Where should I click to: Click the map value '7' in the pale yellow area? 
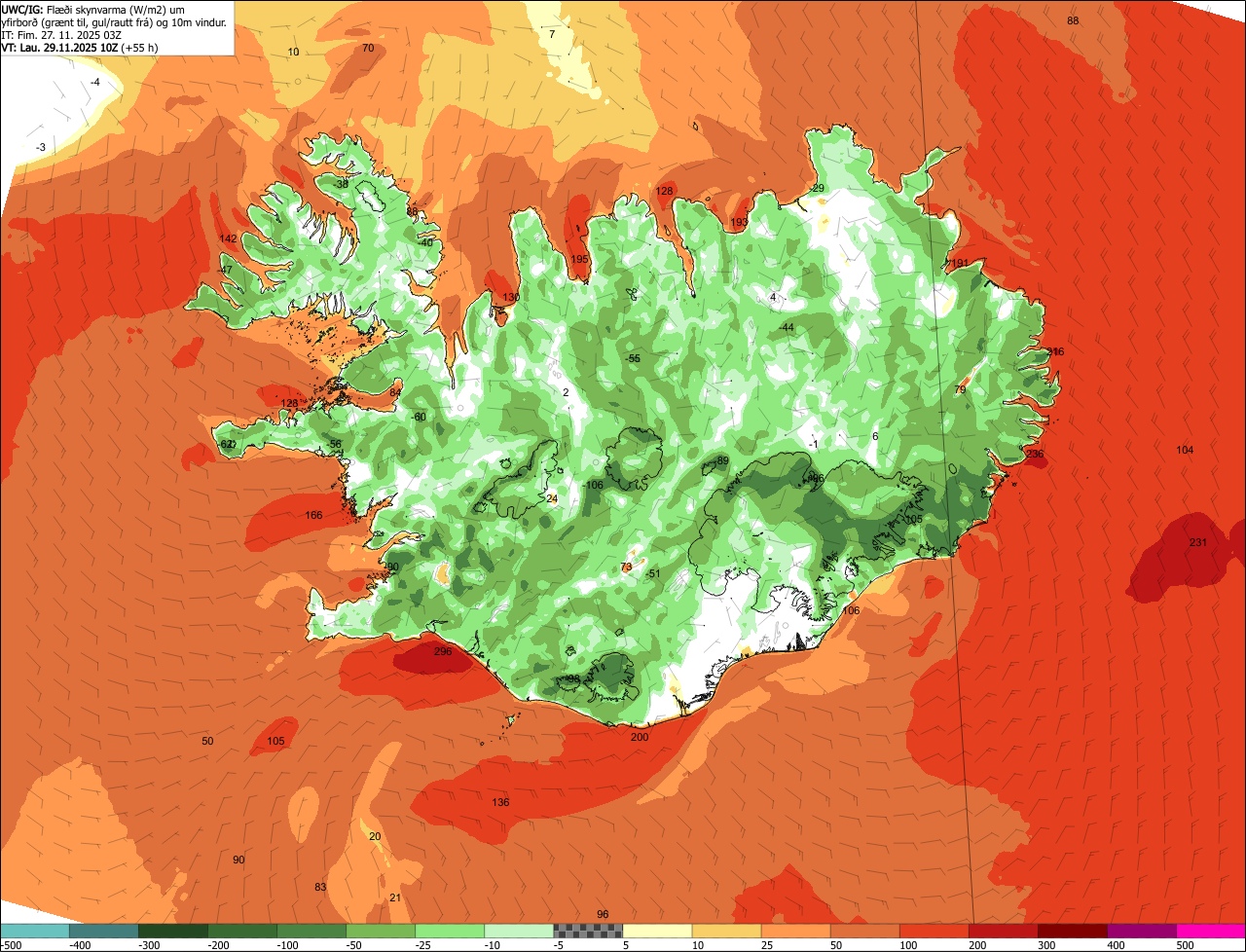click(552, 35)
